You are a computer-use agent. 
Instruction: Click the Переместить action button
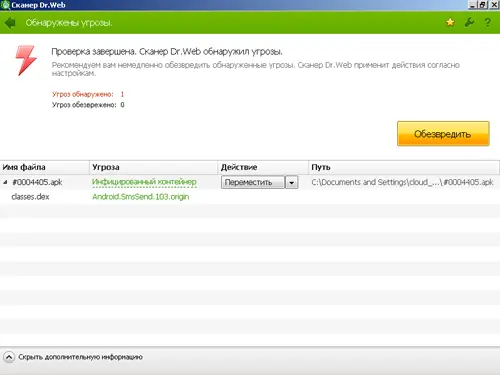tap(253, 182)
